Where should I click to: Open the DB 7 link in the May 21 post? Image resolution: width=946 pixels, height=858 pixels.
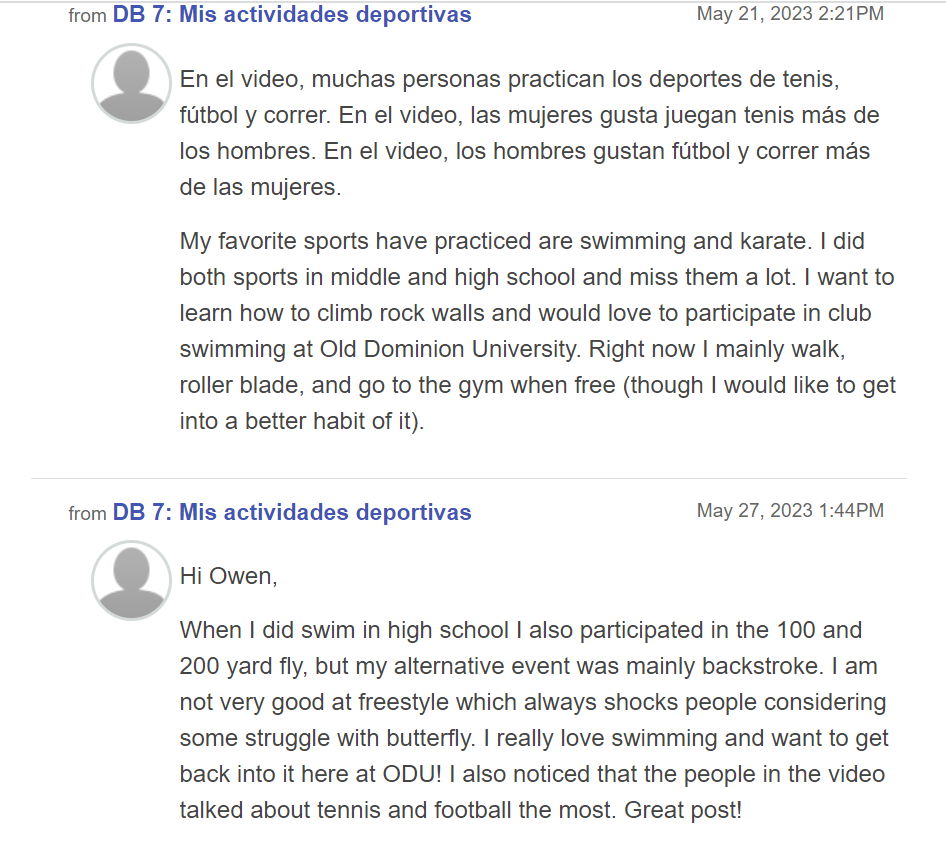[x=291, y=15]
